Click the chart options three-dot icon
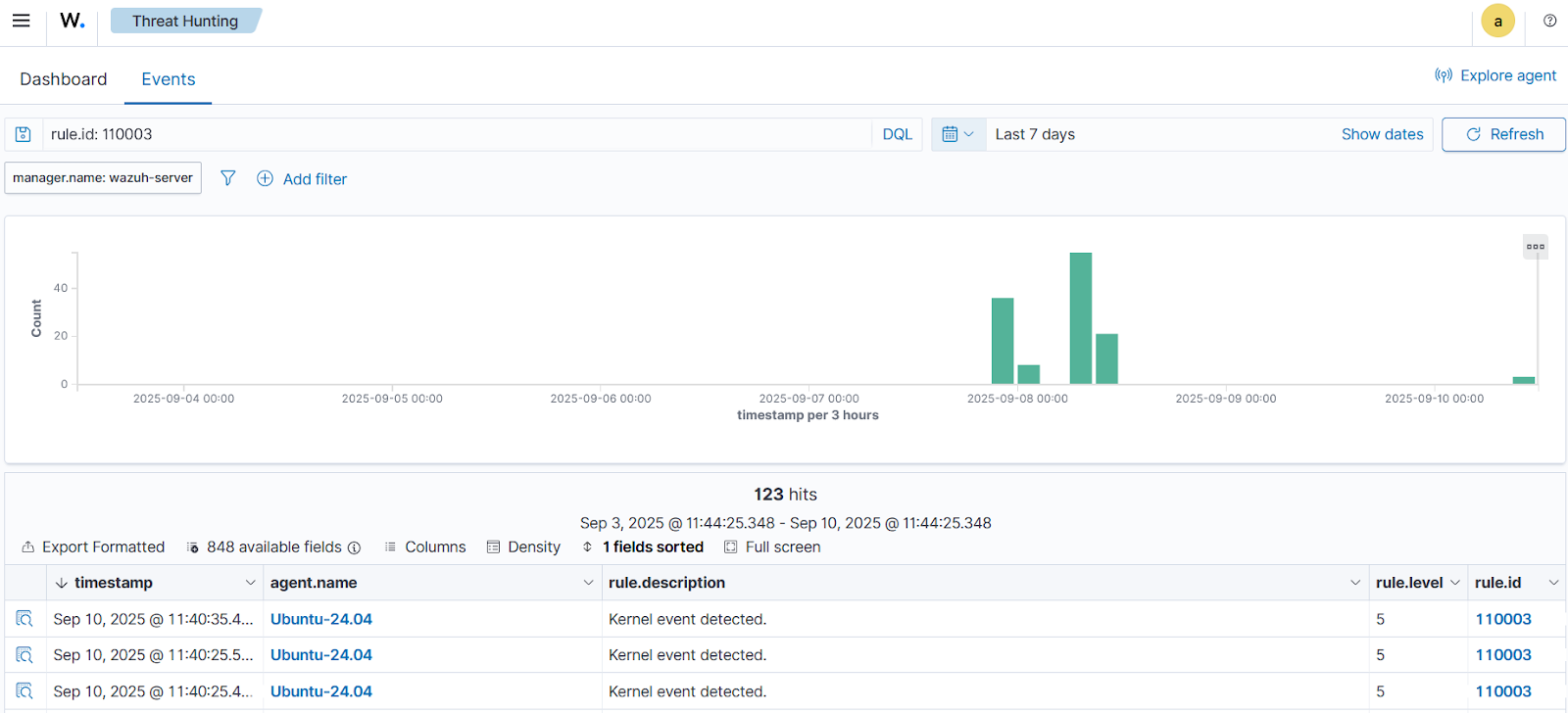The image size is (1568, 713). (1535, 247)
